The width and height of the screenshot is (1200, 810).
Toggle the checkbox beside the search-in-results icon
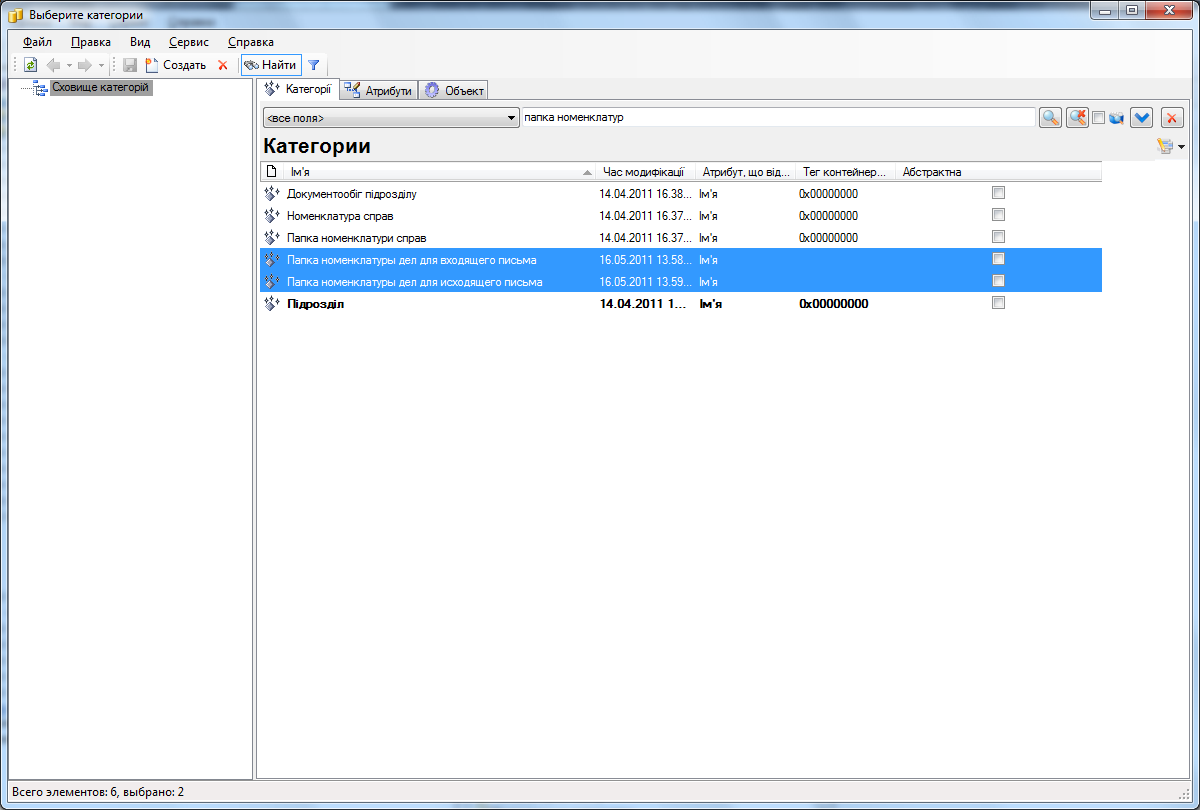[1098, 118]
